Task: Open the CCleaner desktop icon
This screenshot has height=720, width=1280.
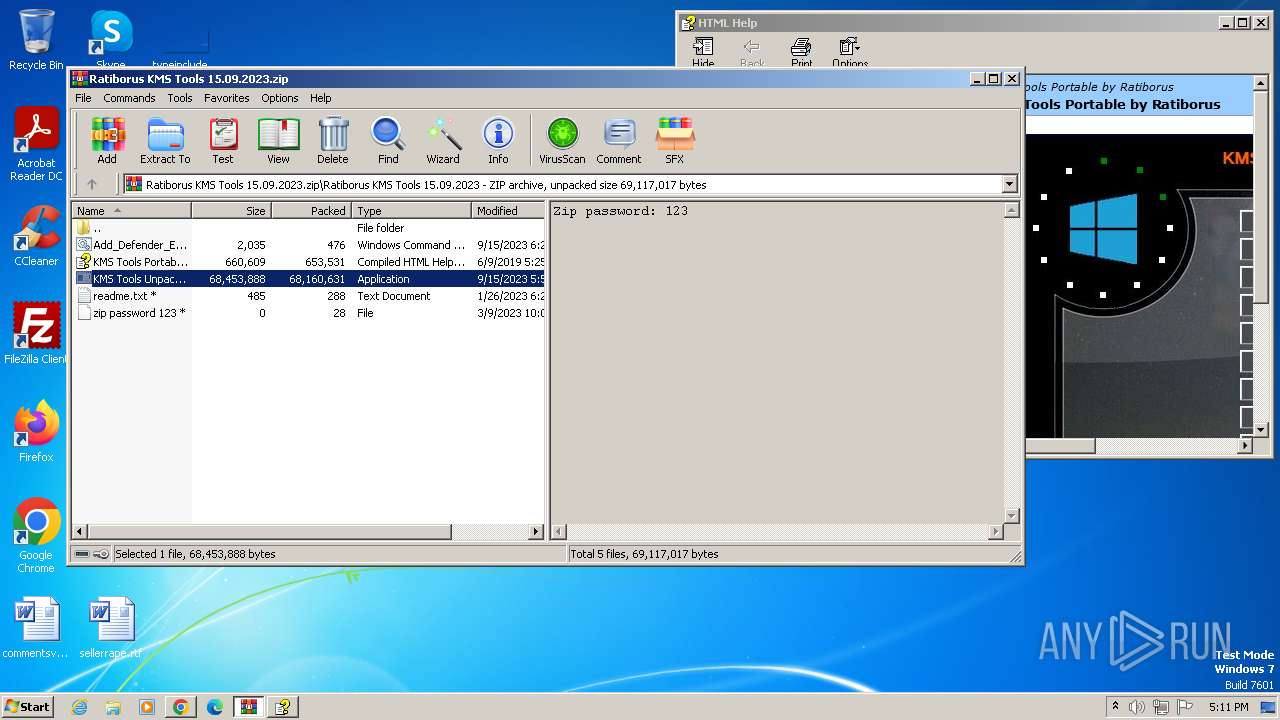Action: pyautogui.click(x=36, y=236)
